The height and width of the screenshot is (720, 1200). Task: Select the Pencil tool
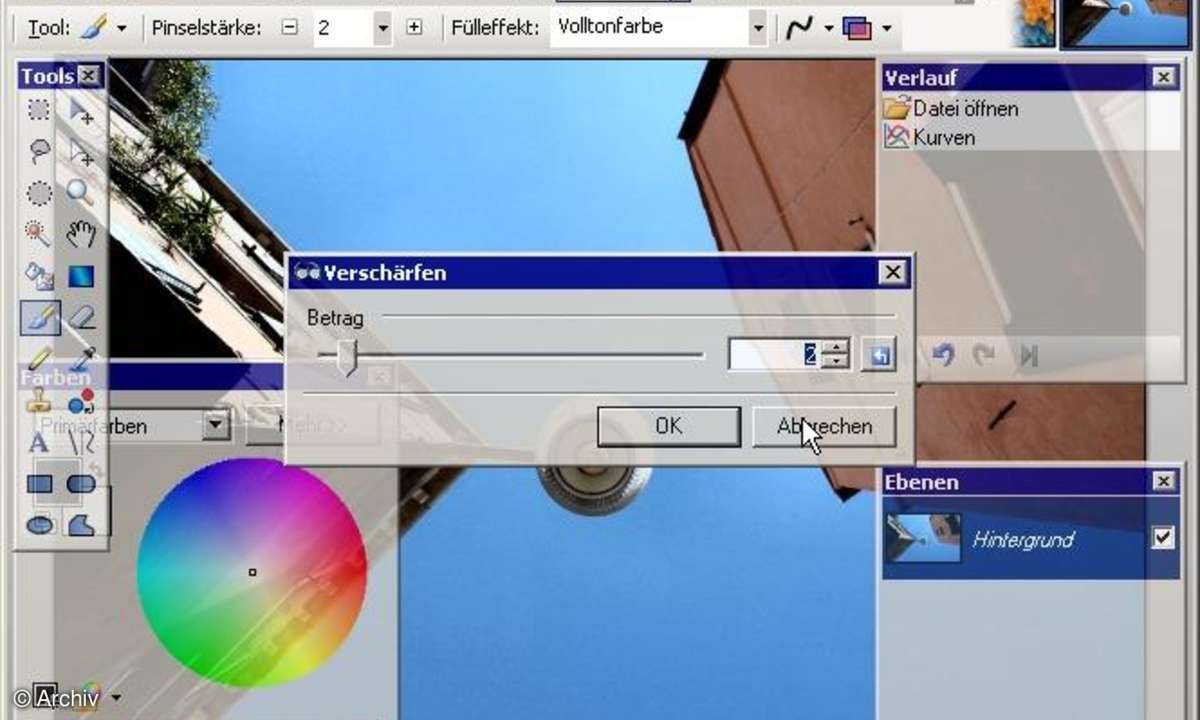coord(39,358)
